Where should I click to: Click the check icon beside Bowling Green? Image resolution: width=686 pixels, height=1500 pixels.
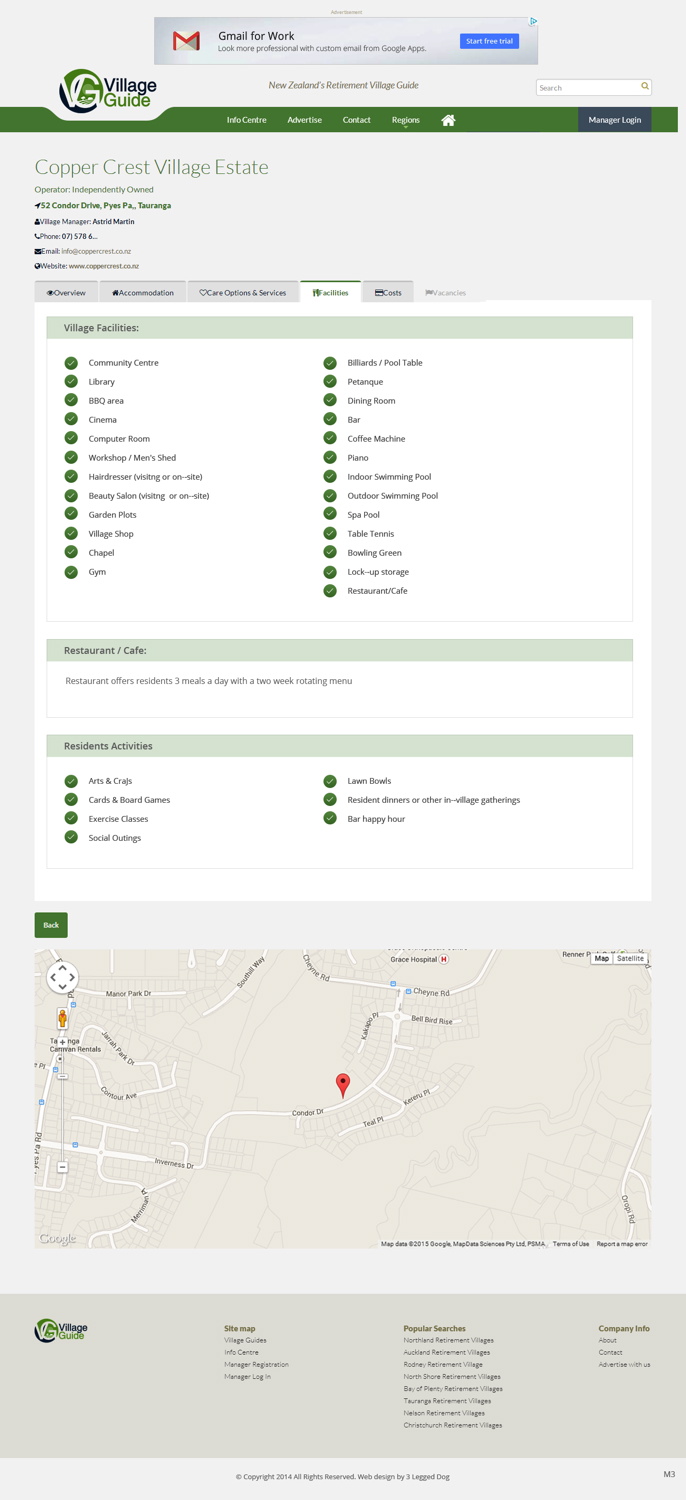(x=330, y=553)
